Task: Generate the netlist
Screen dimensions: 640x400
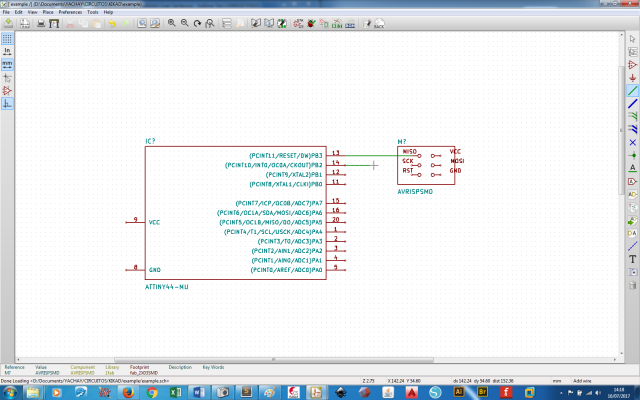Action: pos(337,23)
